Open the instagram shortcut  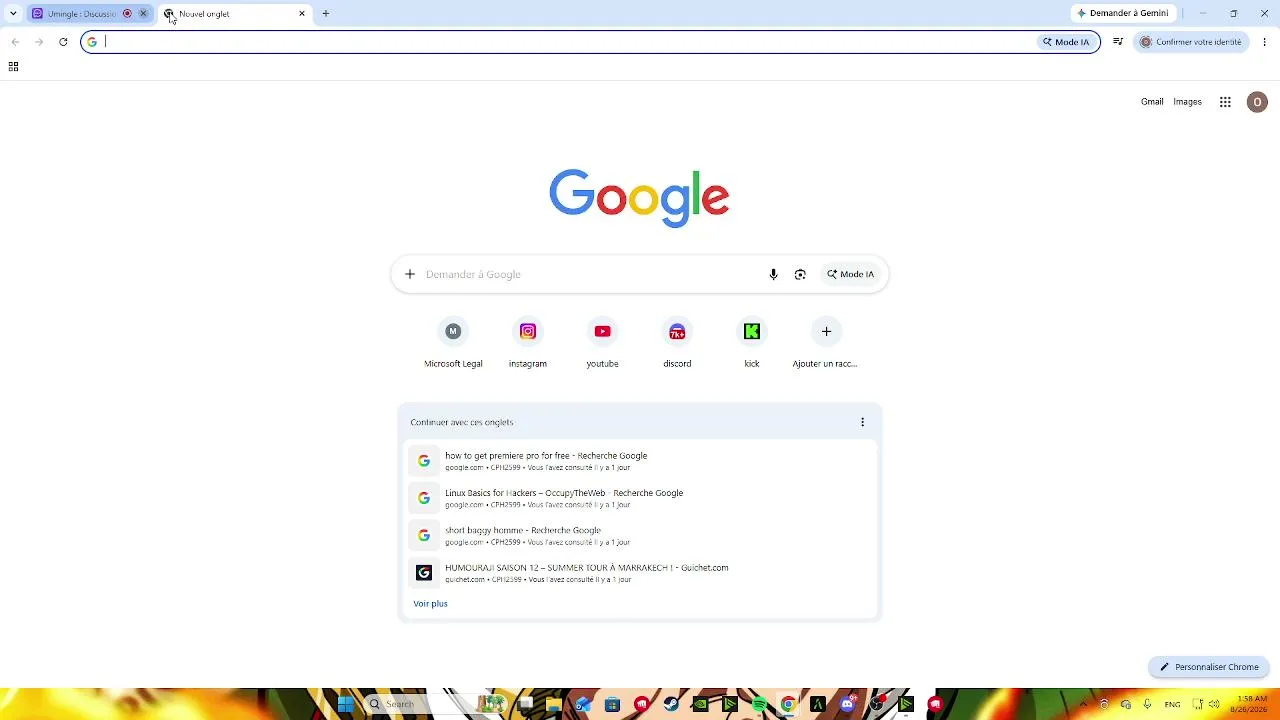point(528,343)
